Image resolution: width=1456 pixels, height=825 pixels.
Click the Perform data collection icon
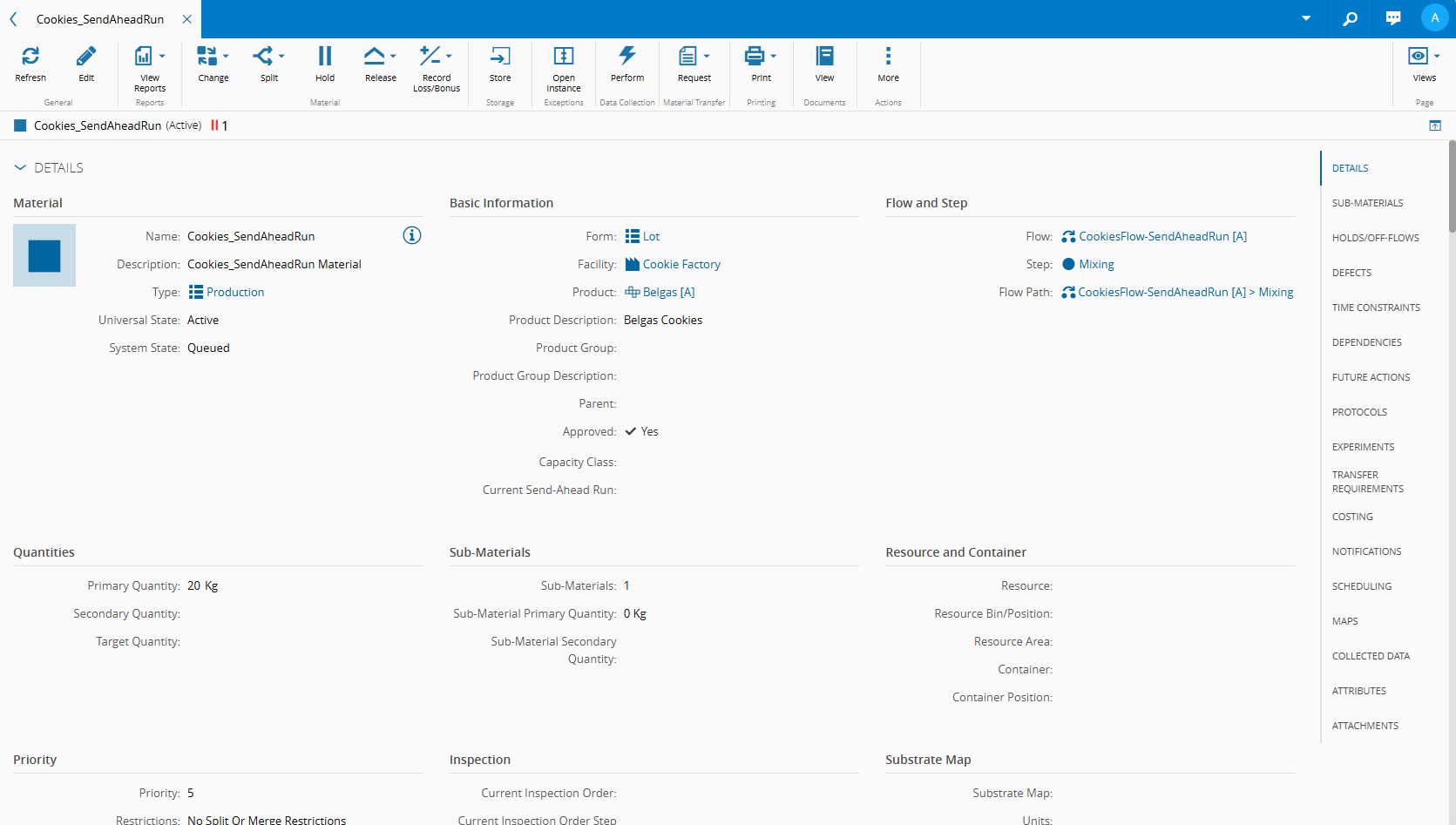627,57
